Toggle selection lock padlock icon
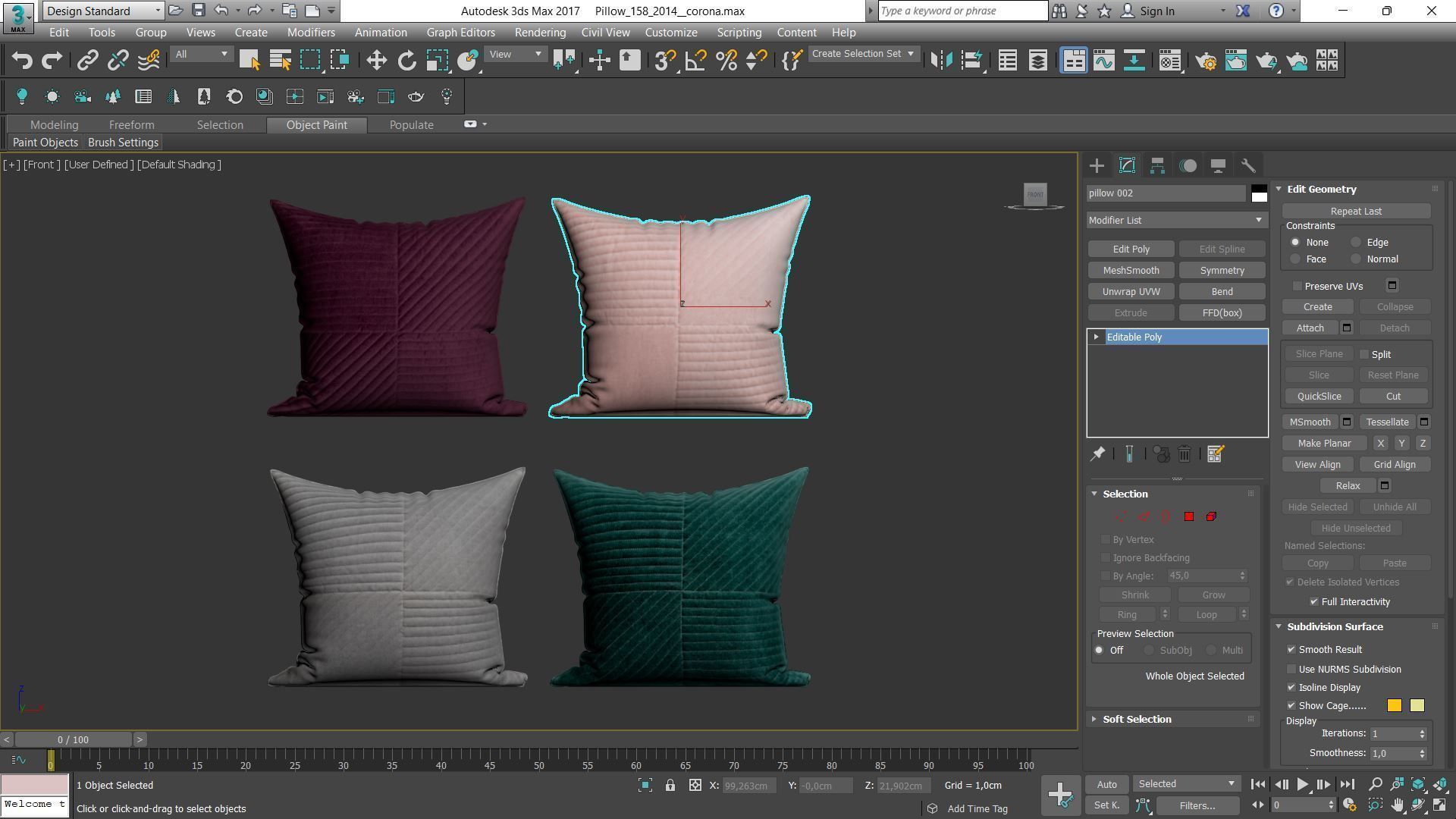 pos(670,786)
